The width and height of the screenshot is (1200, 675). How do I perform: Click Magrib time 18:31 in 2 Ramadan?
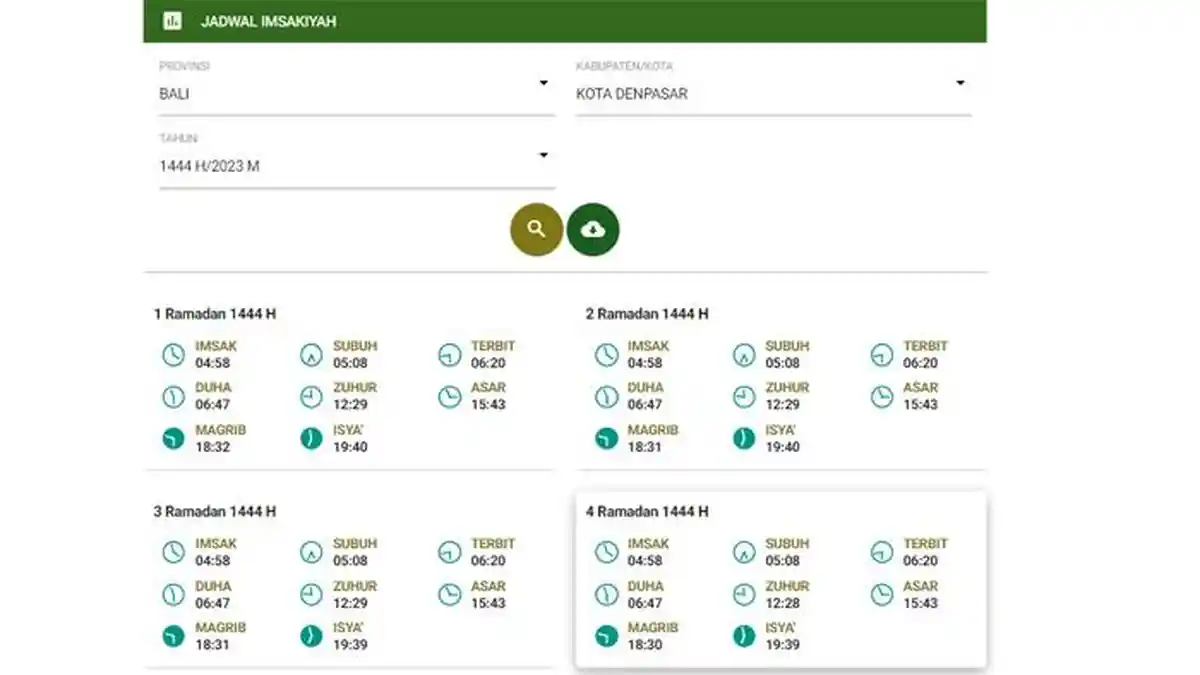[x=645, y=447]
